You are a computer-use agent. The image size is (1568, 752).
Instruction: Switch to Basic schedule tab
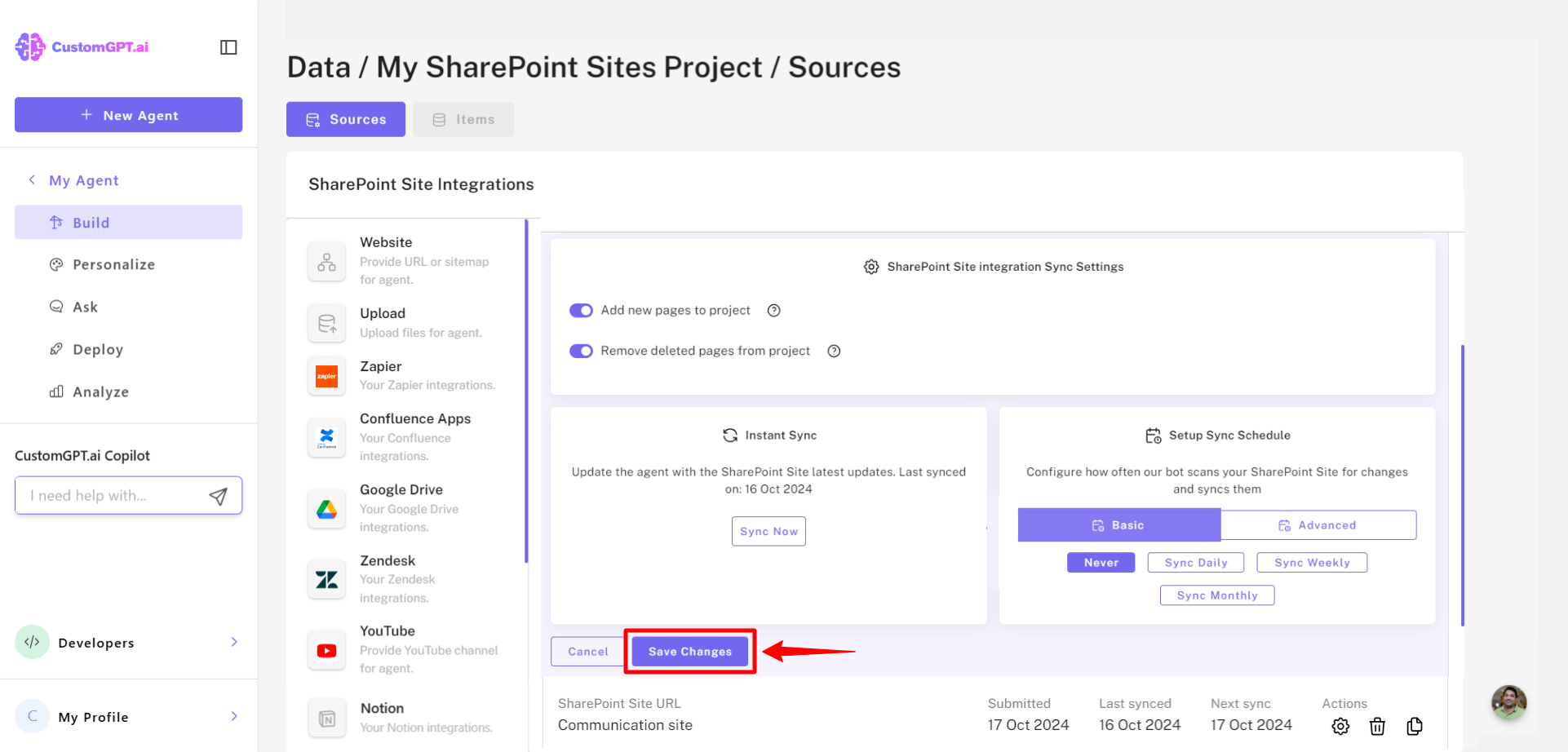tap(1119, 525)
